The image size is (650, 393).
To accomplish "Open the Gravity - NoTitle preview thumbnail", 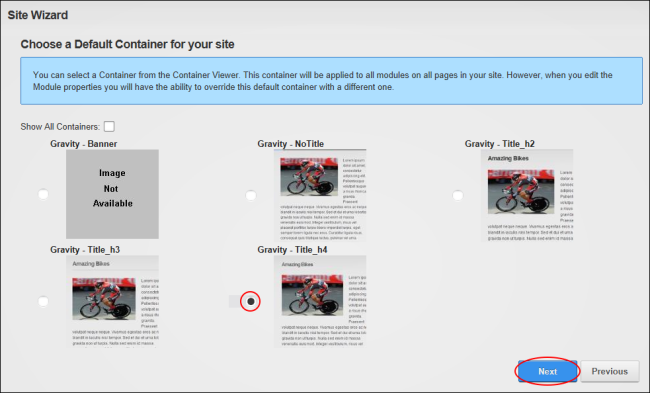I will tap(320, 195).
